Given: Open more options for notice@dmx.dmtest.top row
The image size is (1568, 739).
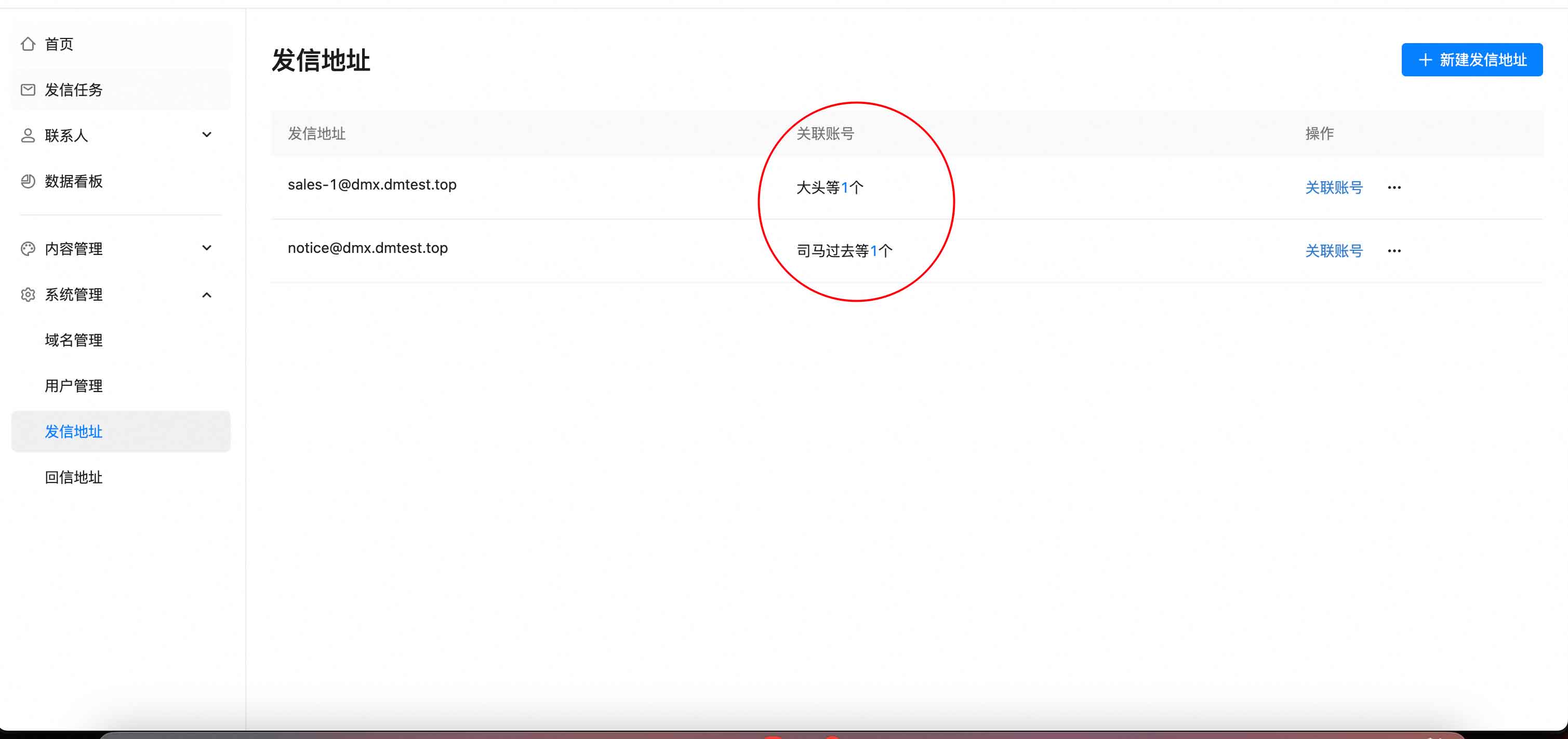Looking at the screenshot, I should (x=1394, y=251).
